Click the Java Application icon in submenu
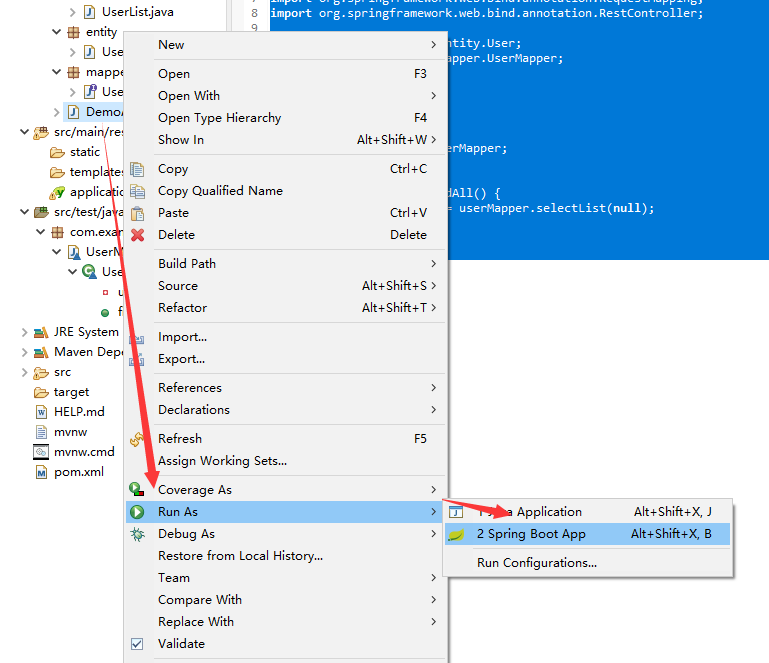This screenshot has height=663, width=769. pos(456,512)
